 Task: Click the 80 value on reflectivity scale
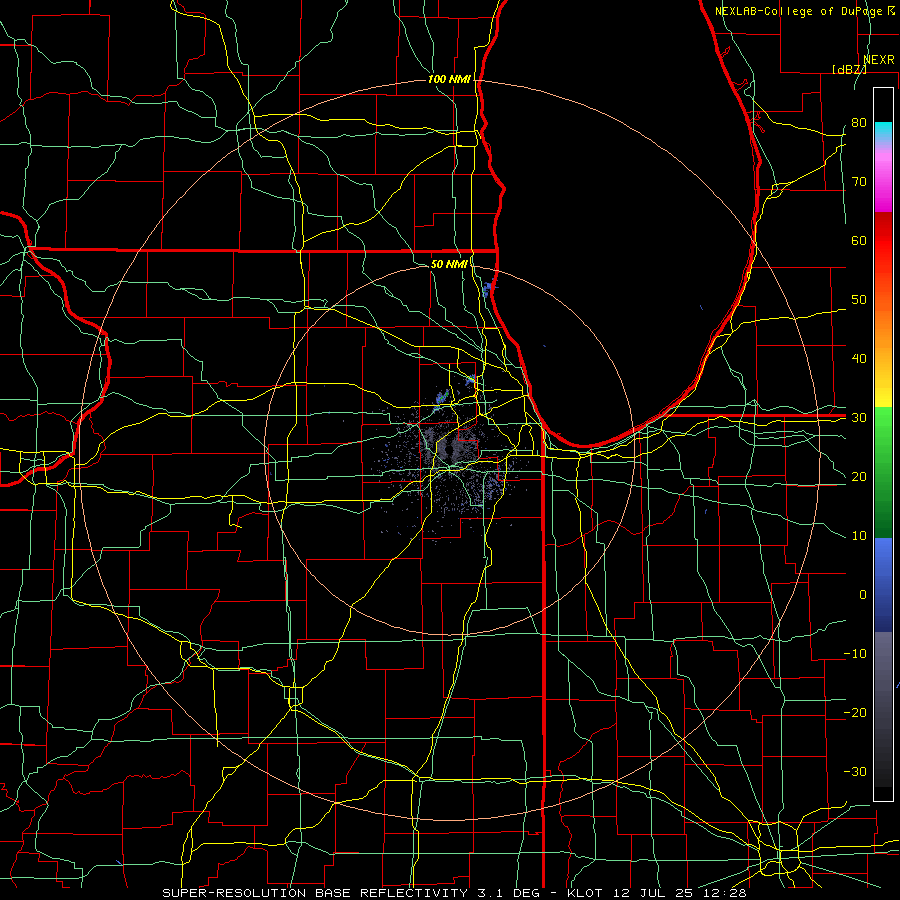click(x=859, y=122)
